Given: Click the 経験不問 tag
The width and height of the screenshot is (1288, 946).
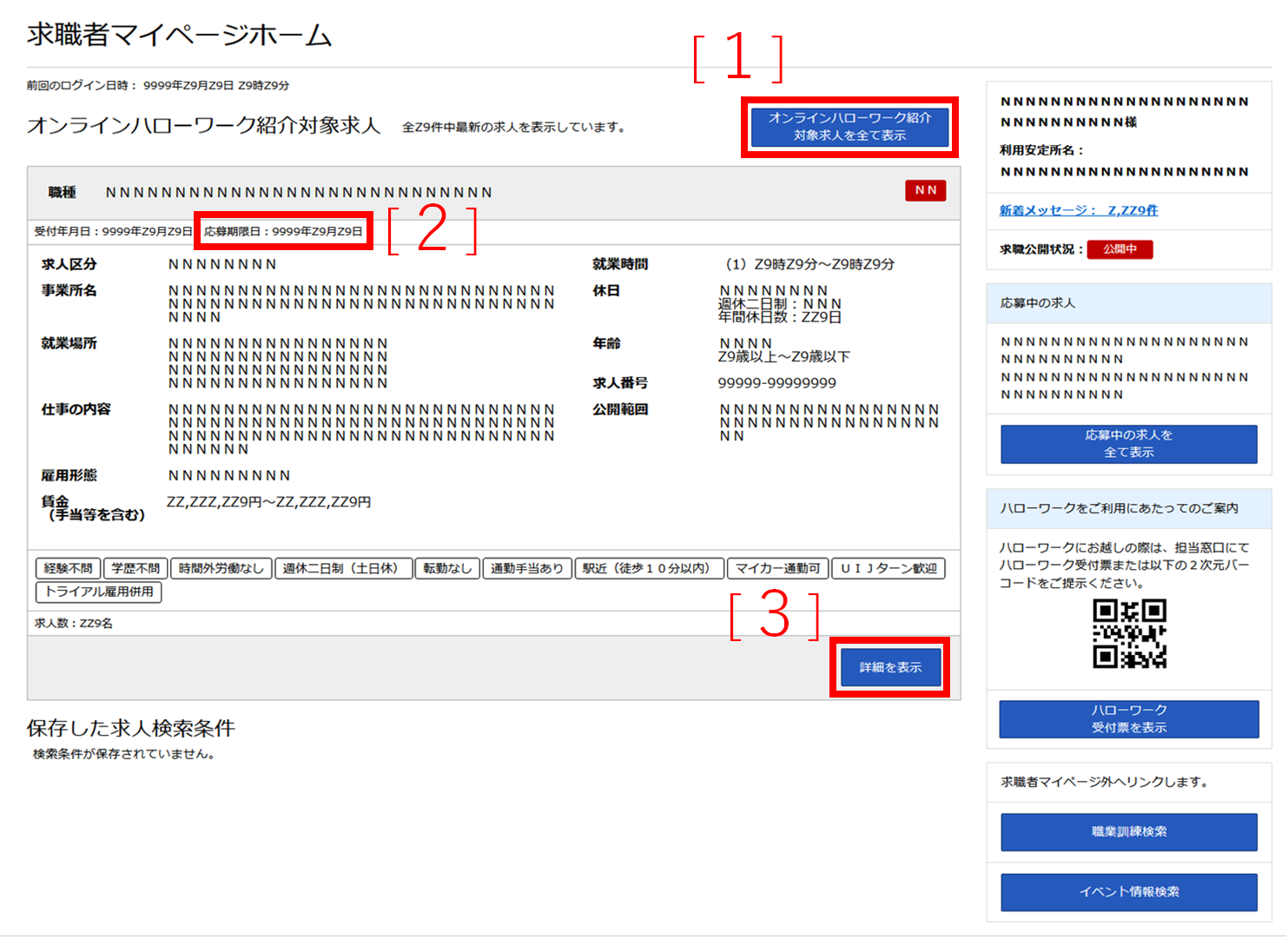Looking at the screenshot, I should [x=68, y=568].
